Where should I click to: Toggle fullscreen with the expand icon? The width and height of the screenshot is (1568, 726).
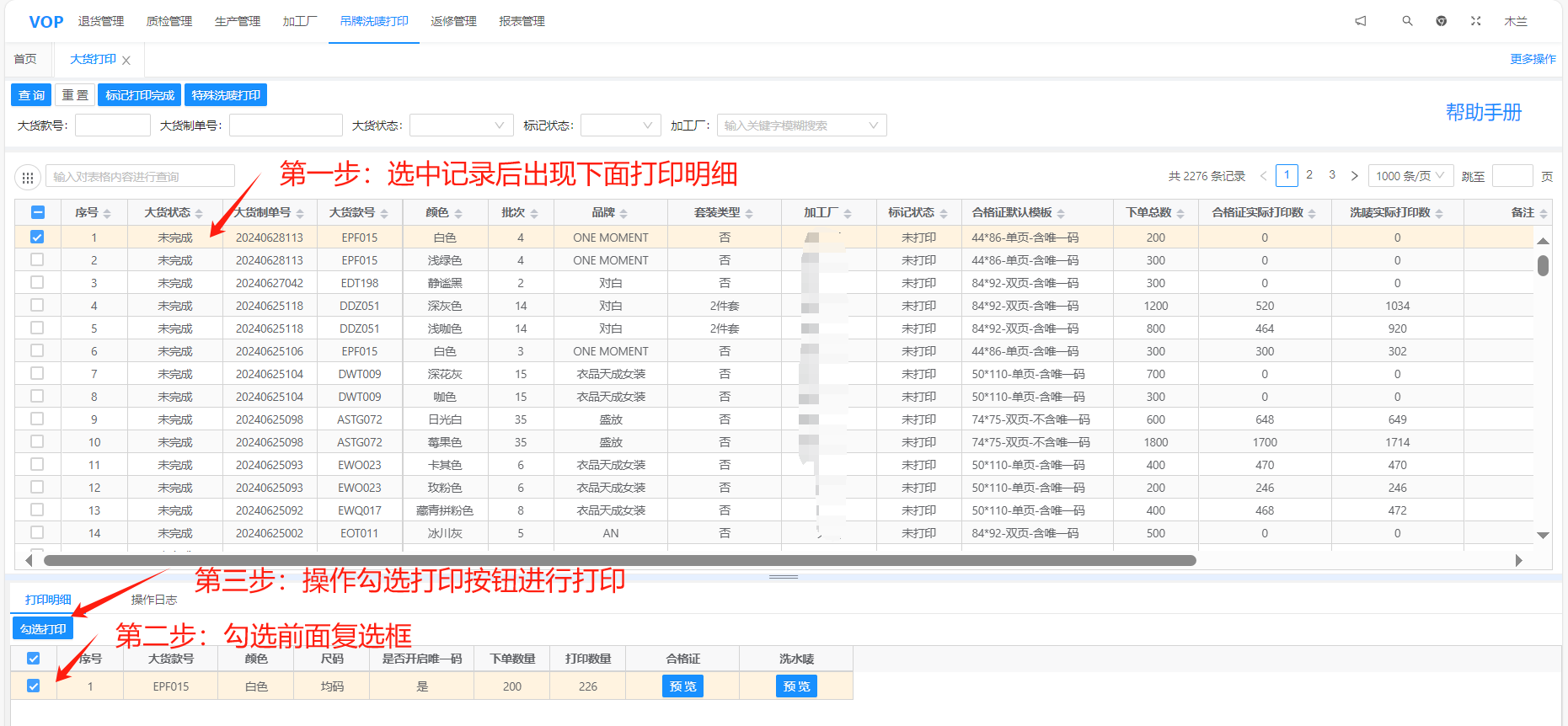click(1476, 21)
